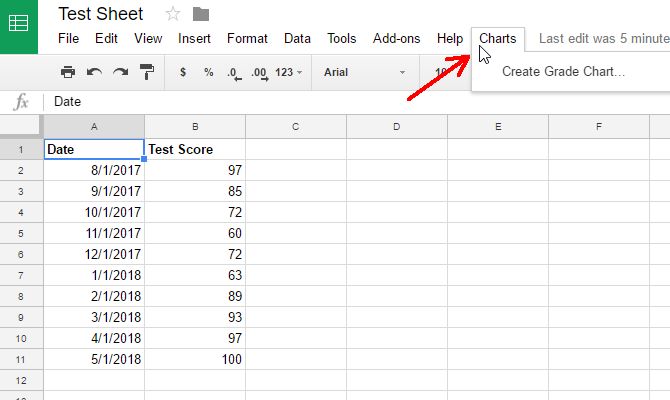Click cell with date 3/1/2018
Screen dimensions: 670x400
[94, 317]
